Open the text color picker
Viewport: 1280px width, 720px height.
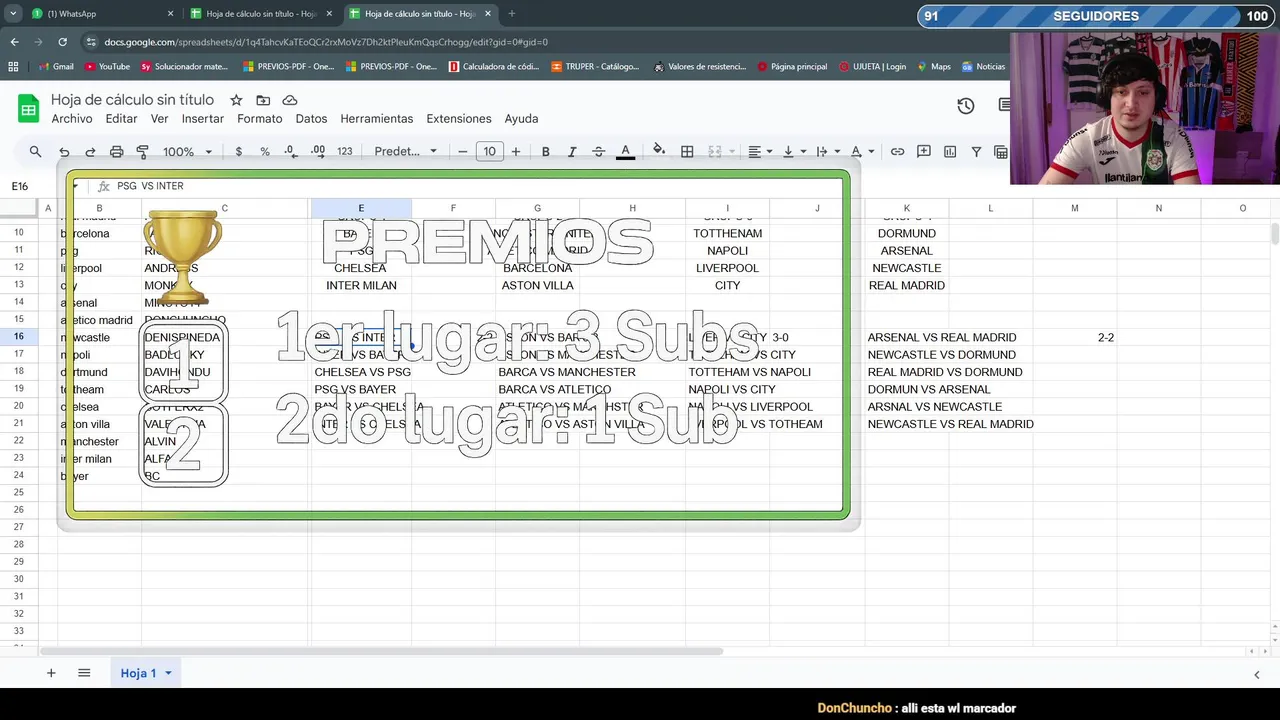[625, 151]
